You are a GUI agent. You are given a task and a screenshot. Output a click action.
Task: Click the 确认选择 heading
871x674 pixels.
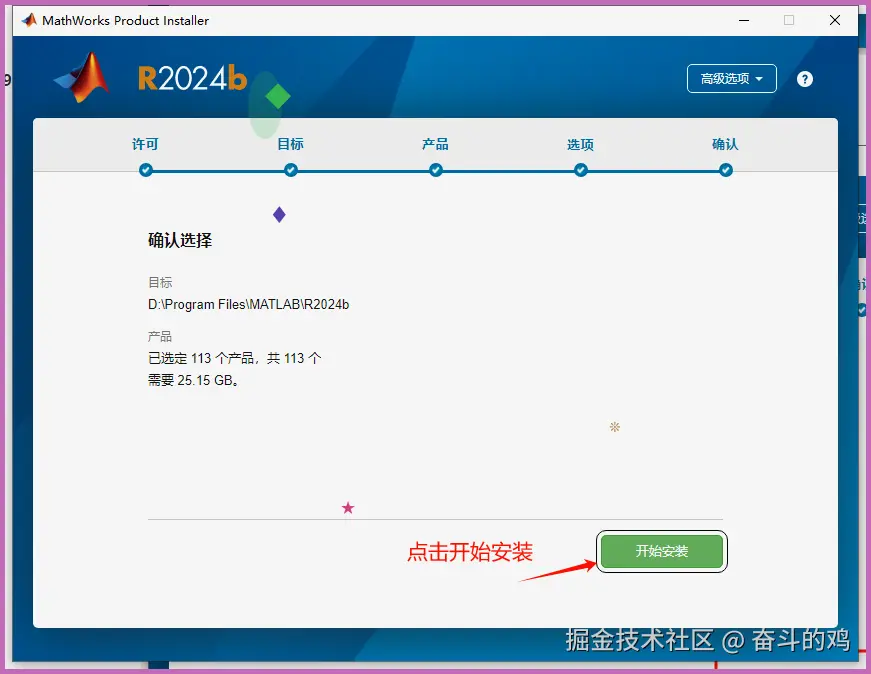[180, 241]
